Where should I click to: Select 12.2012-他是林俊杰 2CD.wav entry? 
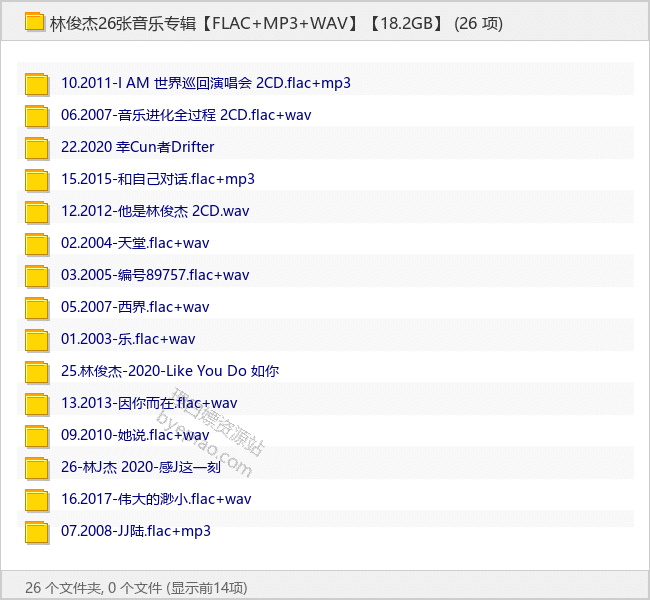tap(155, 211)
